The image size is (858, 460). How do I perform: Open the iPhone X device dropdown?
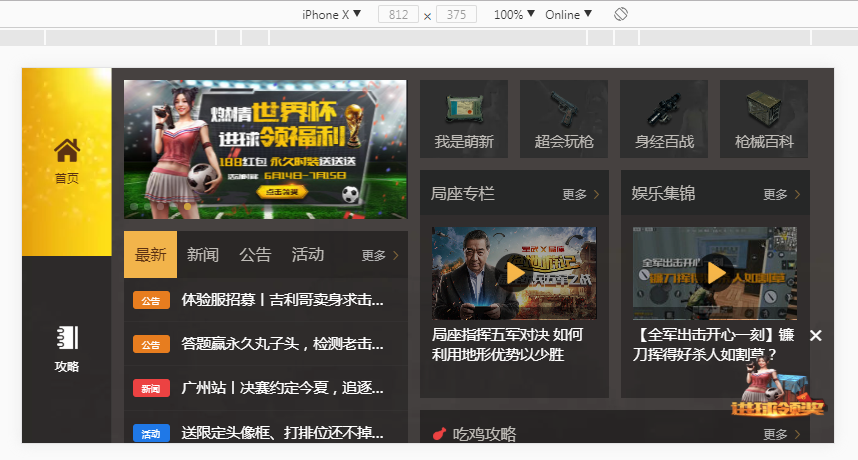click(x=331, y=14)
